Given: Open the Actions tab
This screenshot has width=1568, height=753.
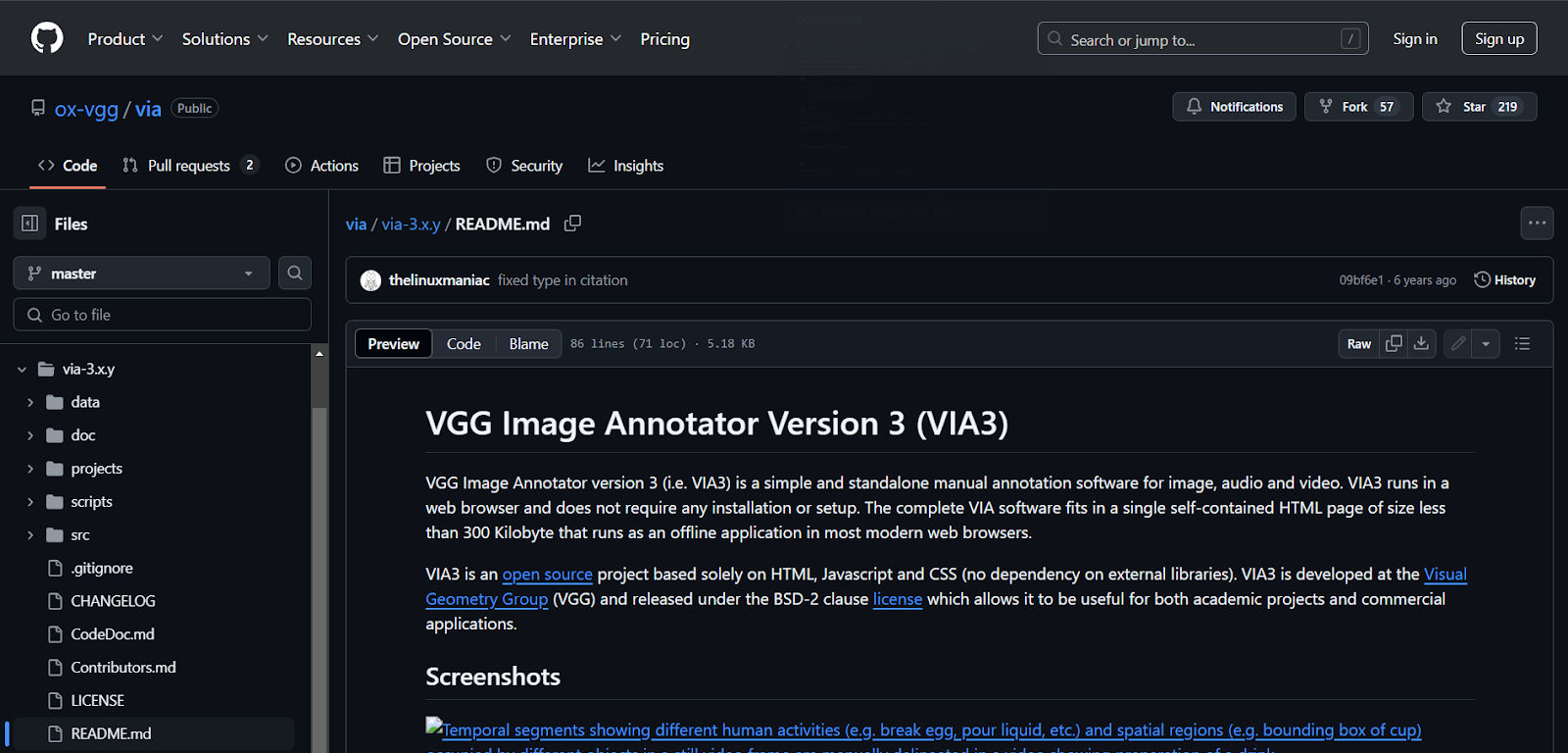Looking at the screenshot, I should click(x=321, y=166).
